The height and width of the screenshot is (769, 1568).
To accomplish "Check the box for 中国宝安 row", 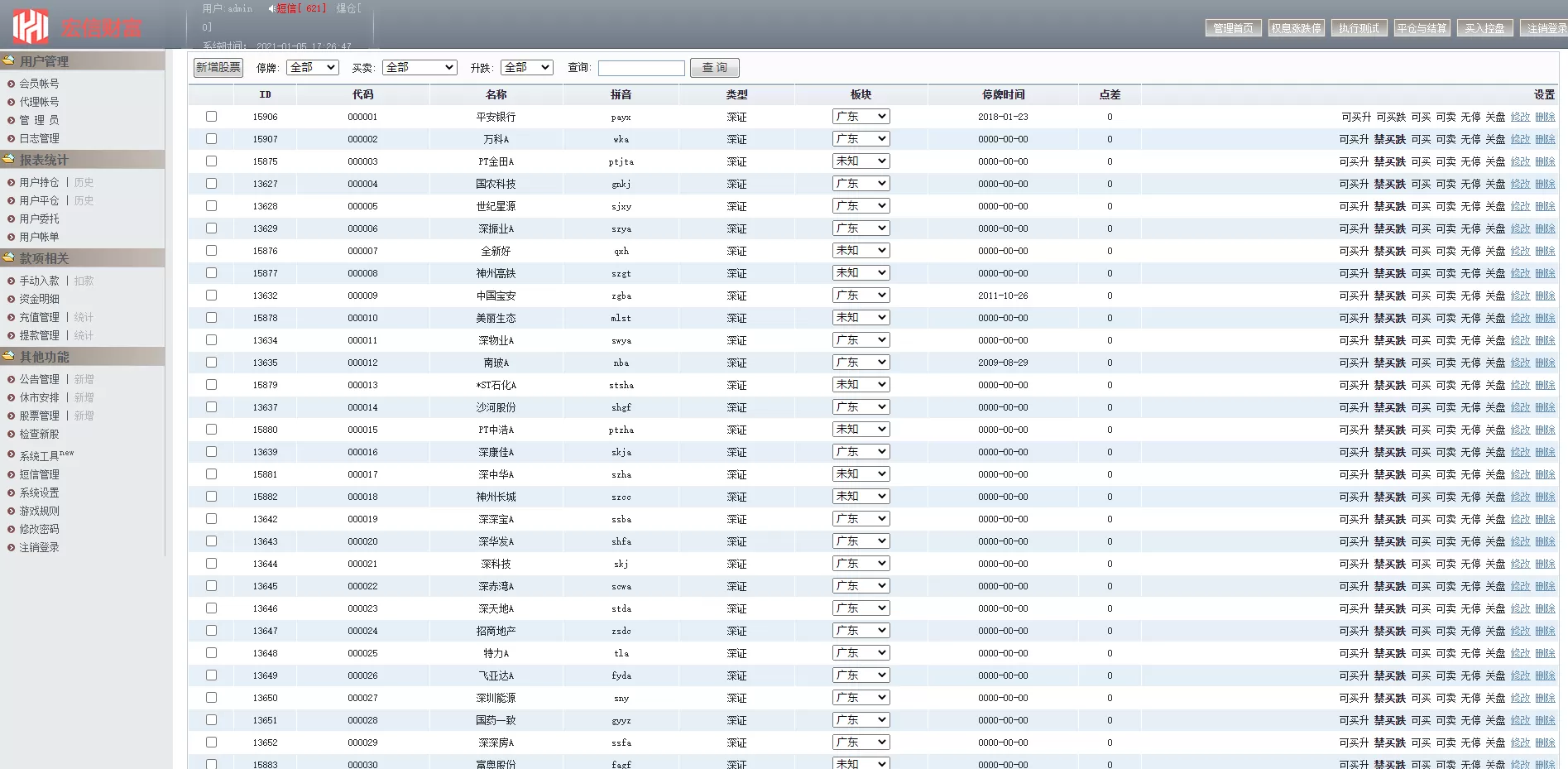I will tap(212, 296).
